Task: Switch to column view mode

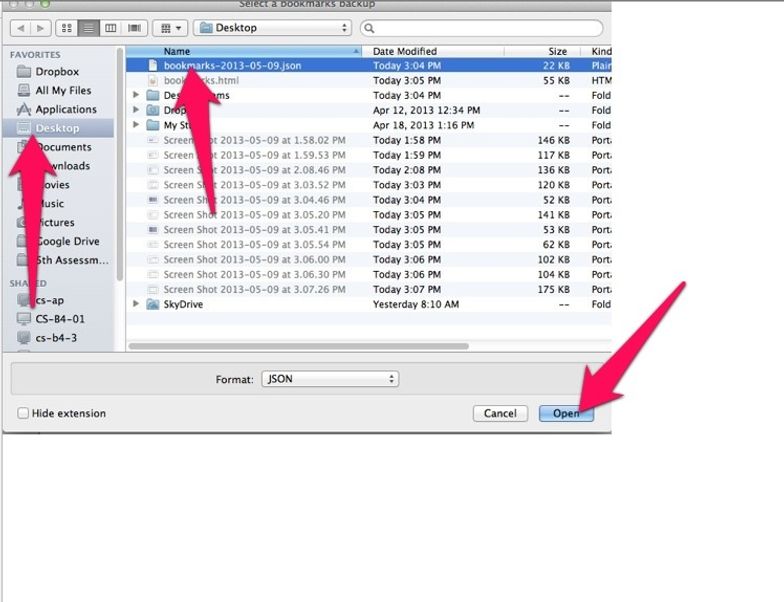Action: 110,28
